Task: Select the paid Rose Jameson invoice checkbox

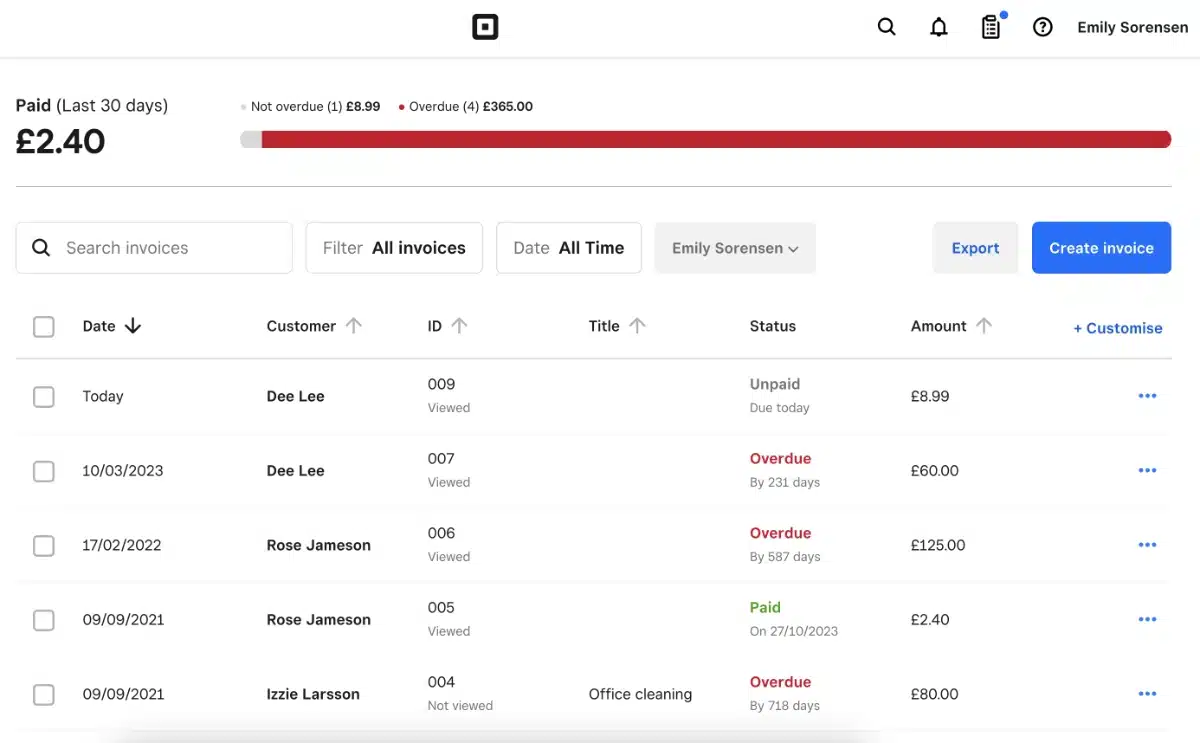Action: (x=44, y=620)
